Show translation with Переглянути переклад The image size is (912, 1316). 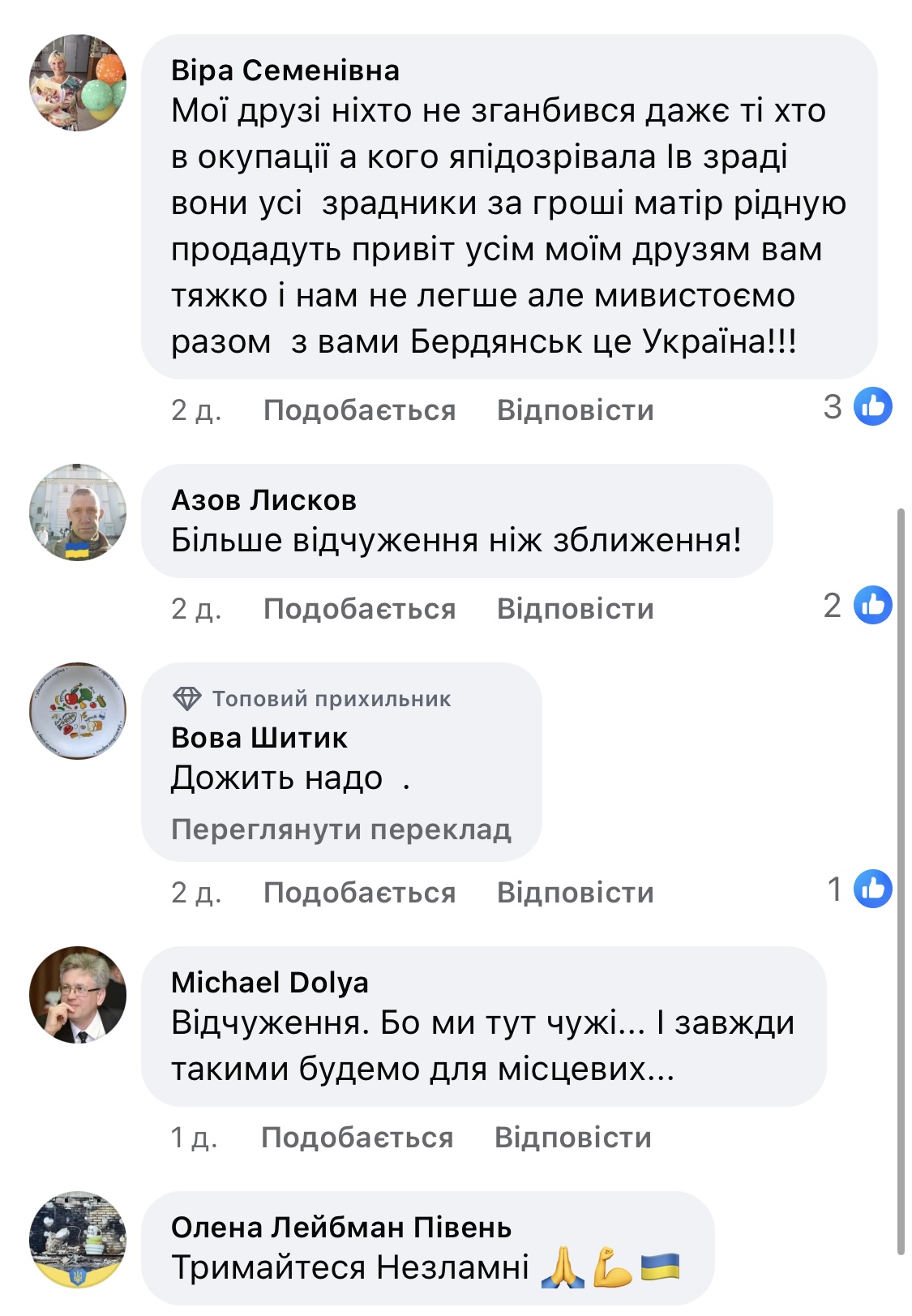(341, 829)
